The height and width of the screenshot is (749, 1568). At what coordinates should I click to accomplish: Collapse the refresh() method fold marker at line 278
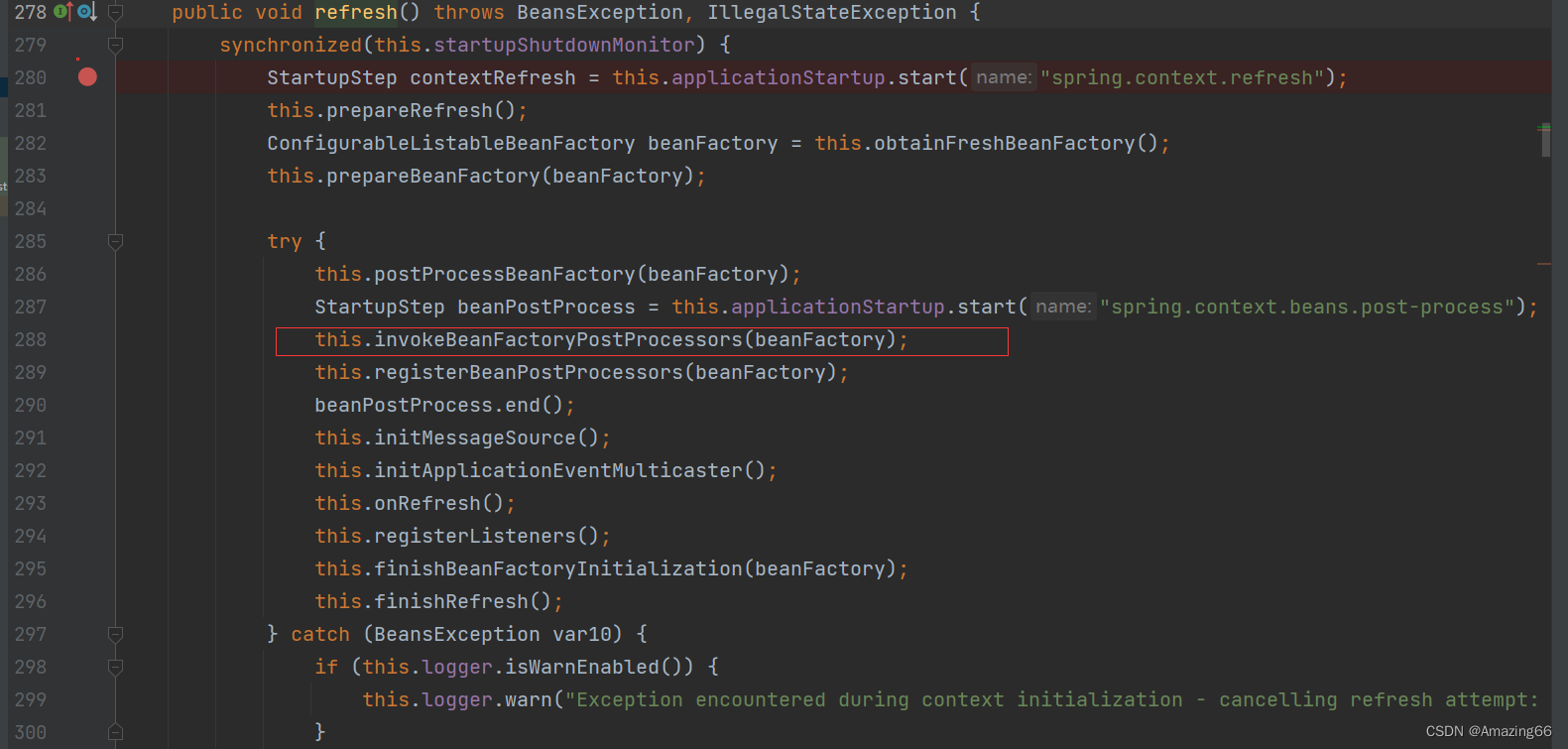(x=115, y=13)
